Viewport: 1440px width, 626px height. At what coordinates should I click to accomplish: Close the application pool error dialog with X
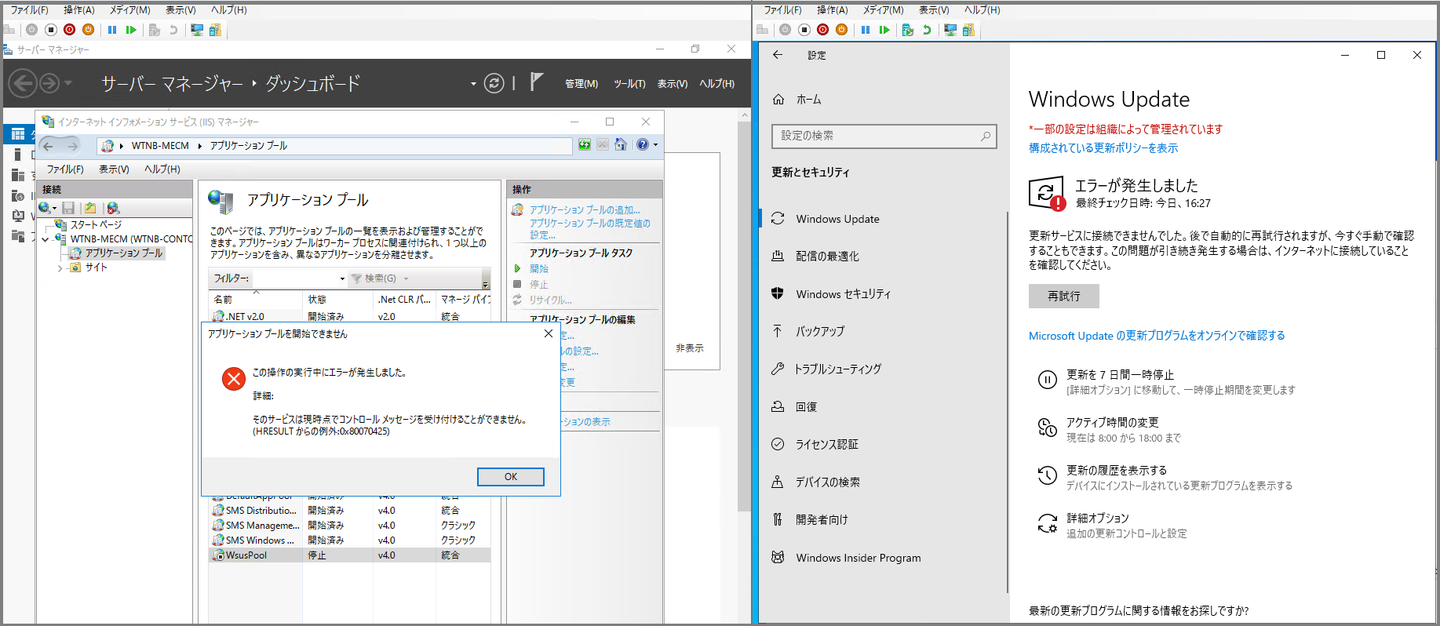pos(547,333)
